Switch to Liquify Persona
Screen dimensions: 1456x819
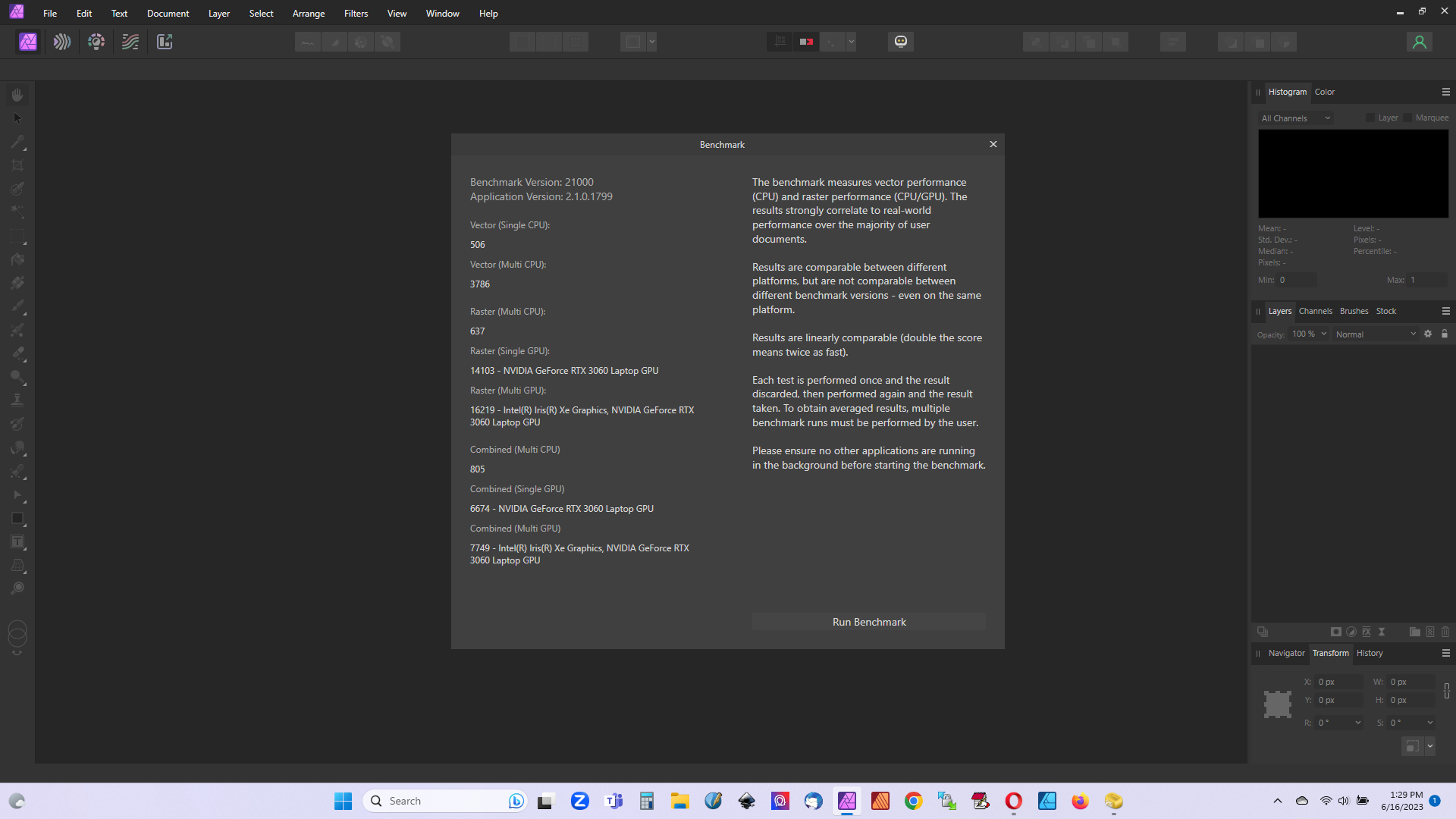coord(62,42)
